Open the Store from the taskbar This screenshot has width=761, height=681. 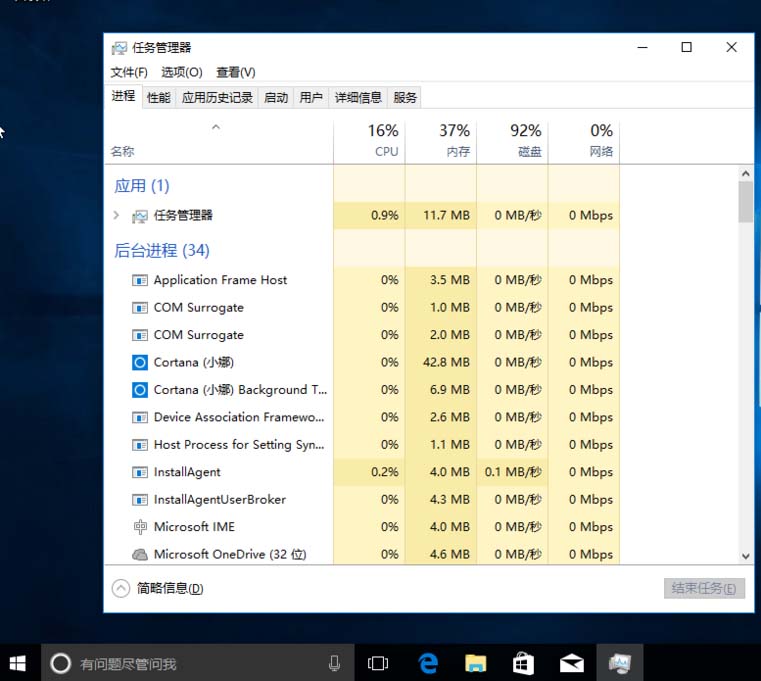click(524, 663)
